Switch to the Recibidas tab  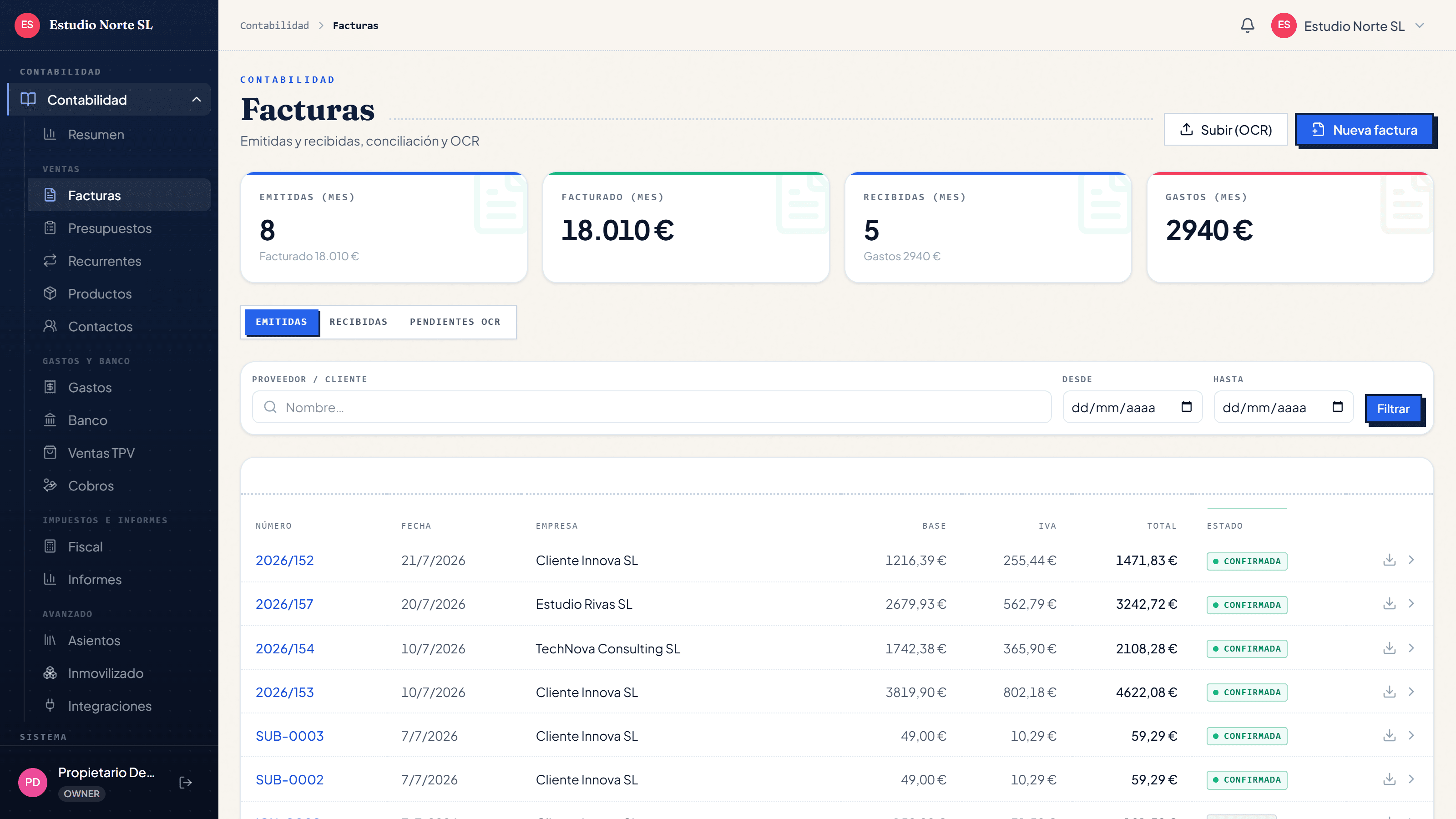point(359,322)
